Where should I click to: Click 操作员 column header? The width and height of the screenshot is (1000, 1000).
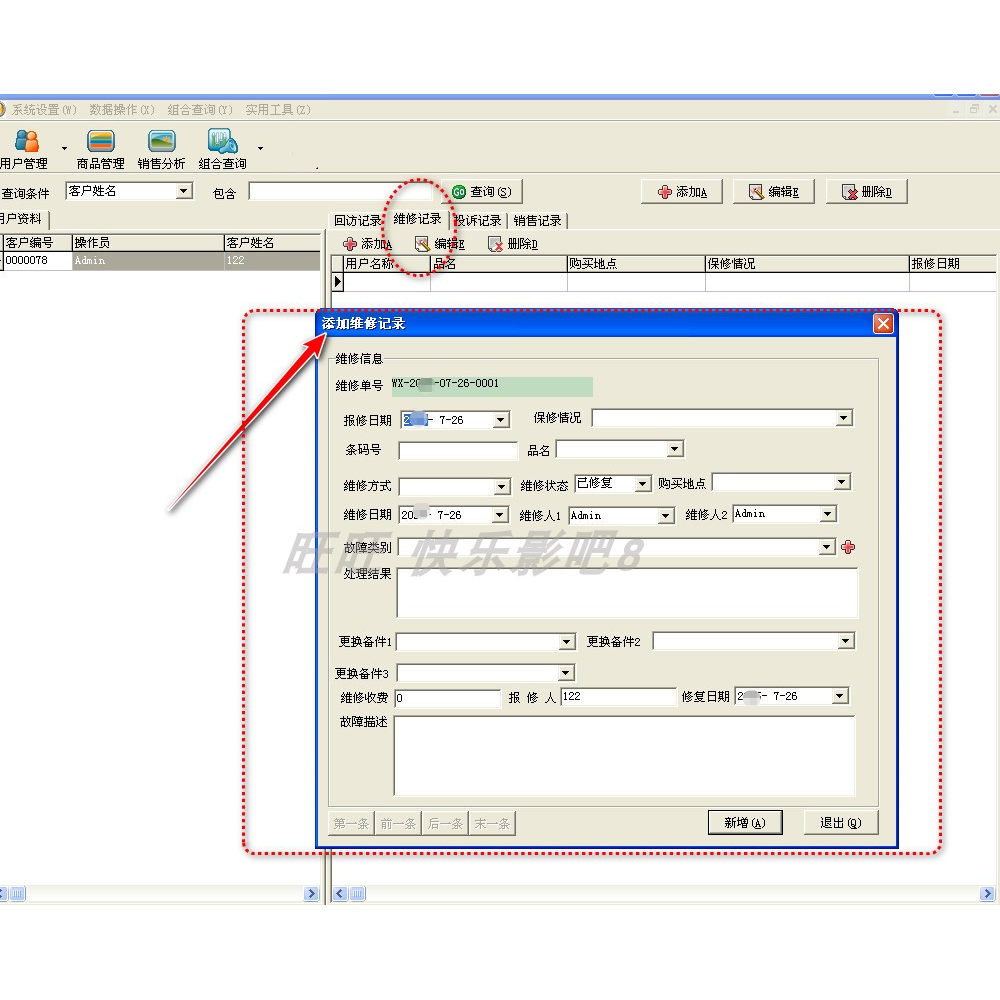147,242
